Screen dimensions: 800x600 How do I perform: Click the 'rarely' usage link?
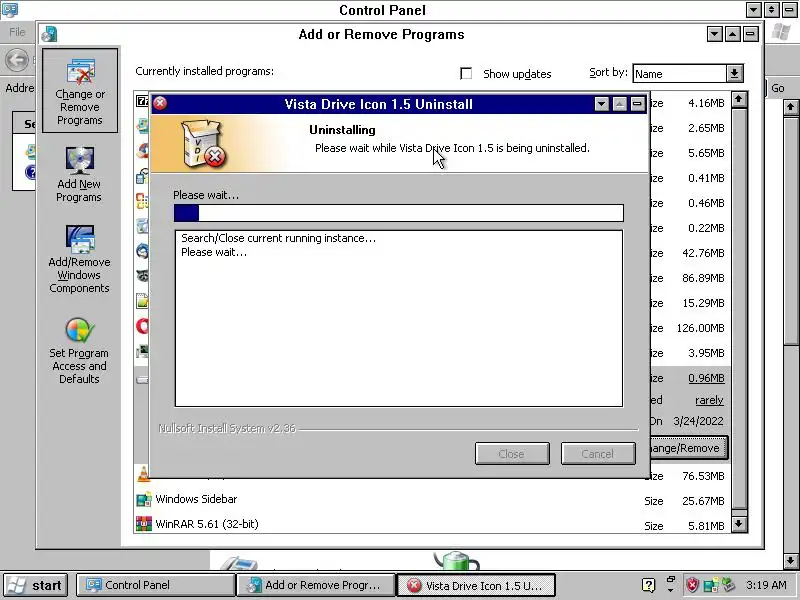pyautogui.click(x=709, y=400)
